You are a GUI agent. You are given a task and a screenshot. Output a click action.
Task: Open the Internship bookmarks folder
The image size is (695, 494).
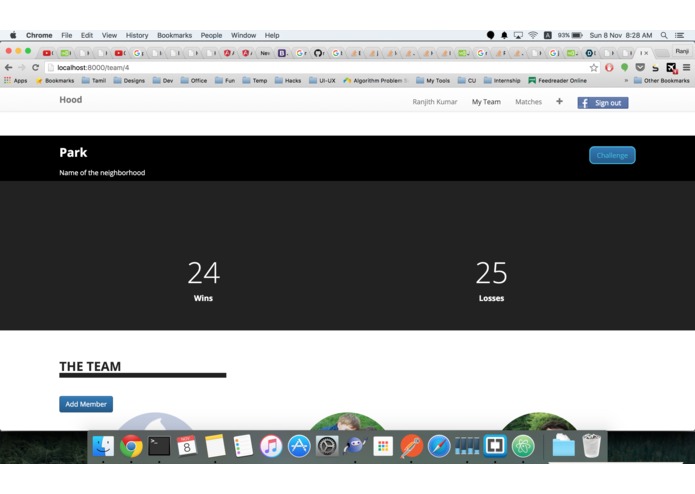coord(502,81)
